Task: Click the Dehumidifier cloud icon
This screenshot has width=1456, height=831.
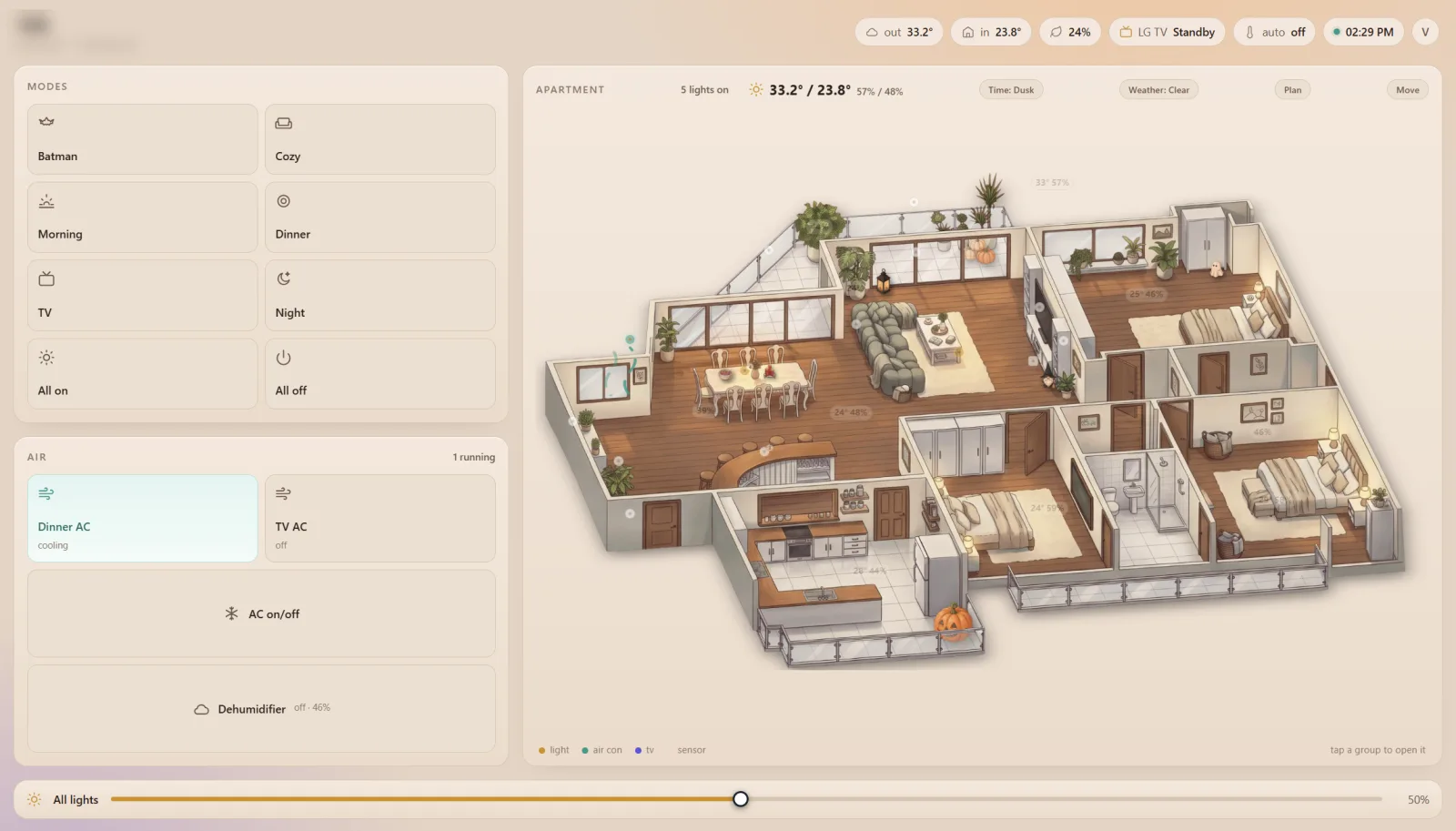Action: [x=201, y=709]
